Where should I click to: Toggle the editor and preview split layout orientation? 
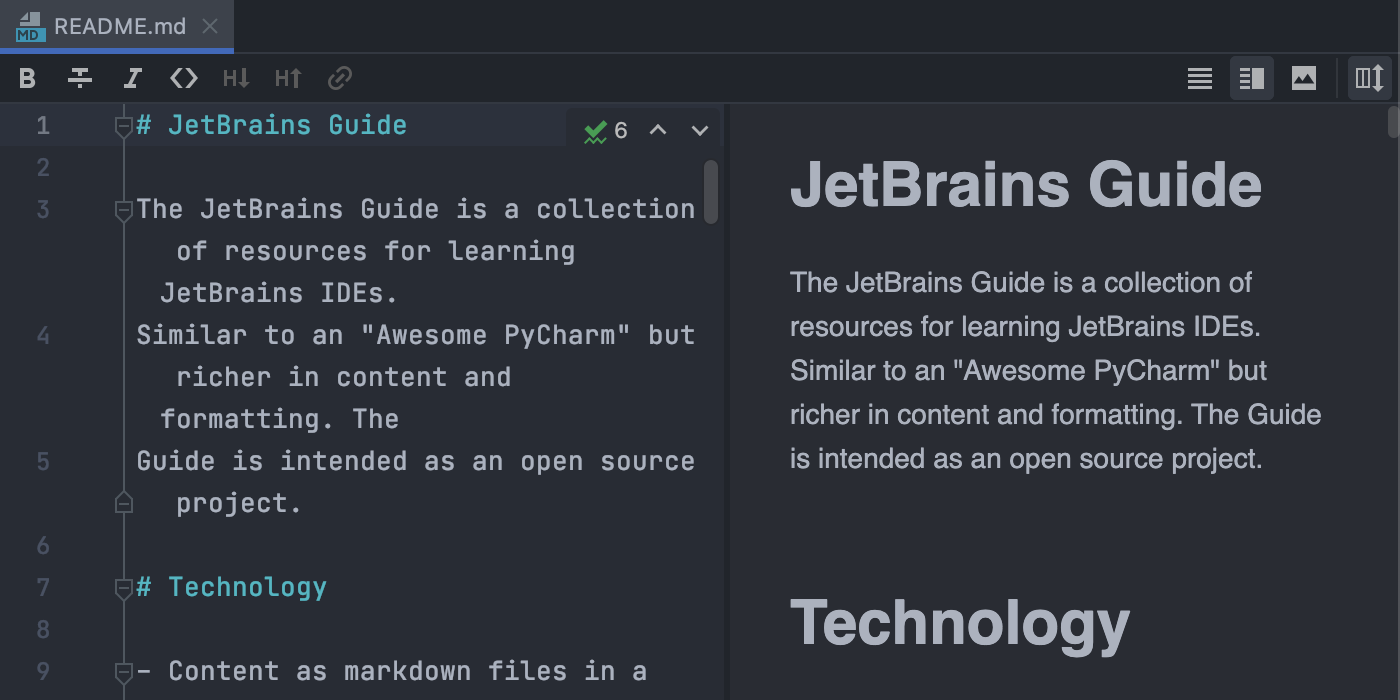1369,78
